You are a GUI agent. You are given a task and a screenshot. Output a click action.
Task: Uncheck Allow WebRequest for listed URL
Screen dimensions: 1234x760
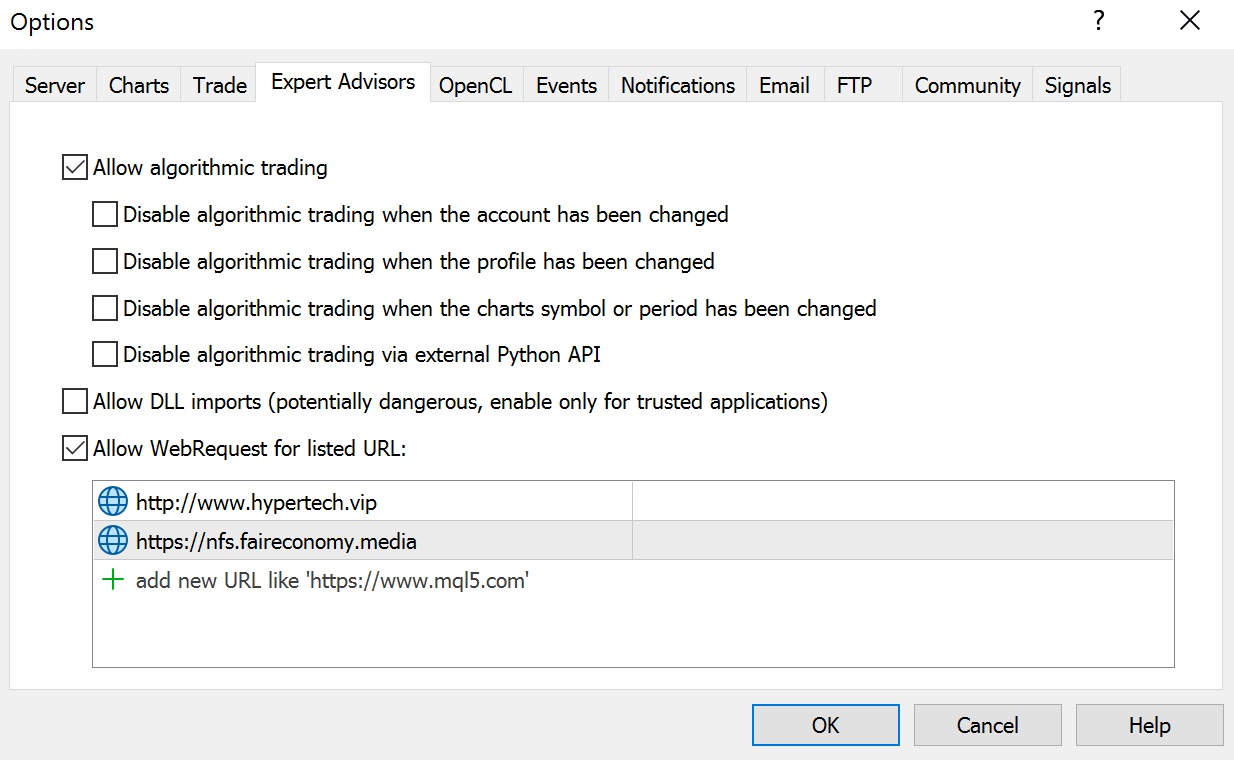75,449
